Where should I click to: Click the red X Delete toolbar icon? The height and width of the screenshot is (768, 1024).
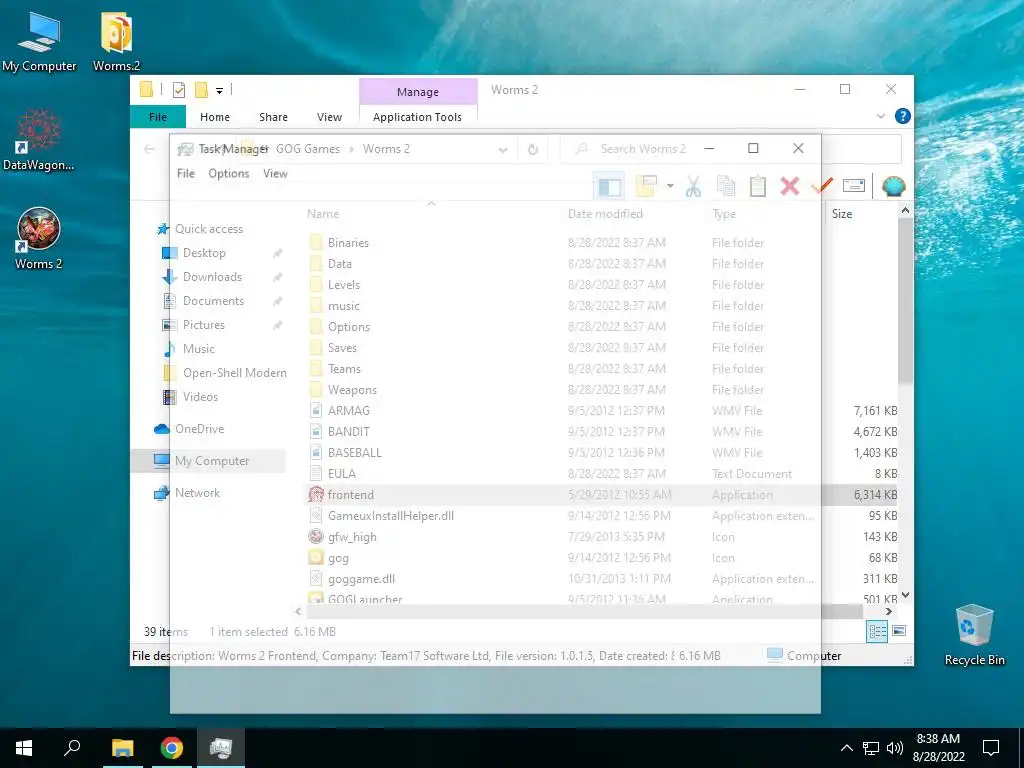pyautogui.click(x=790, y=187)
